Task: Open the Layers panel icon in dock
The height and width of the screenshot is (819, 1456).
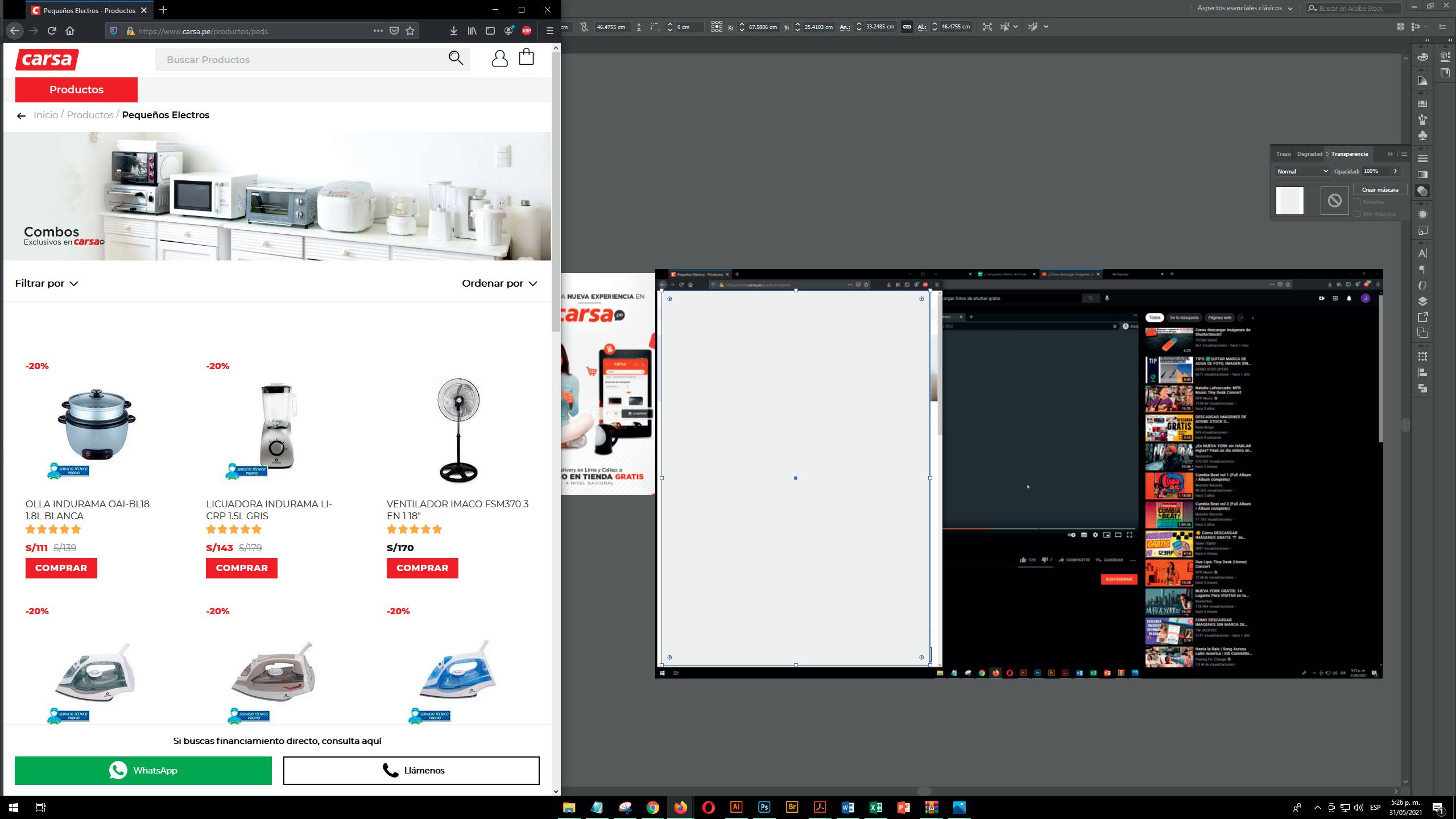Action: pyautogui.click(x=1422, y=301)
